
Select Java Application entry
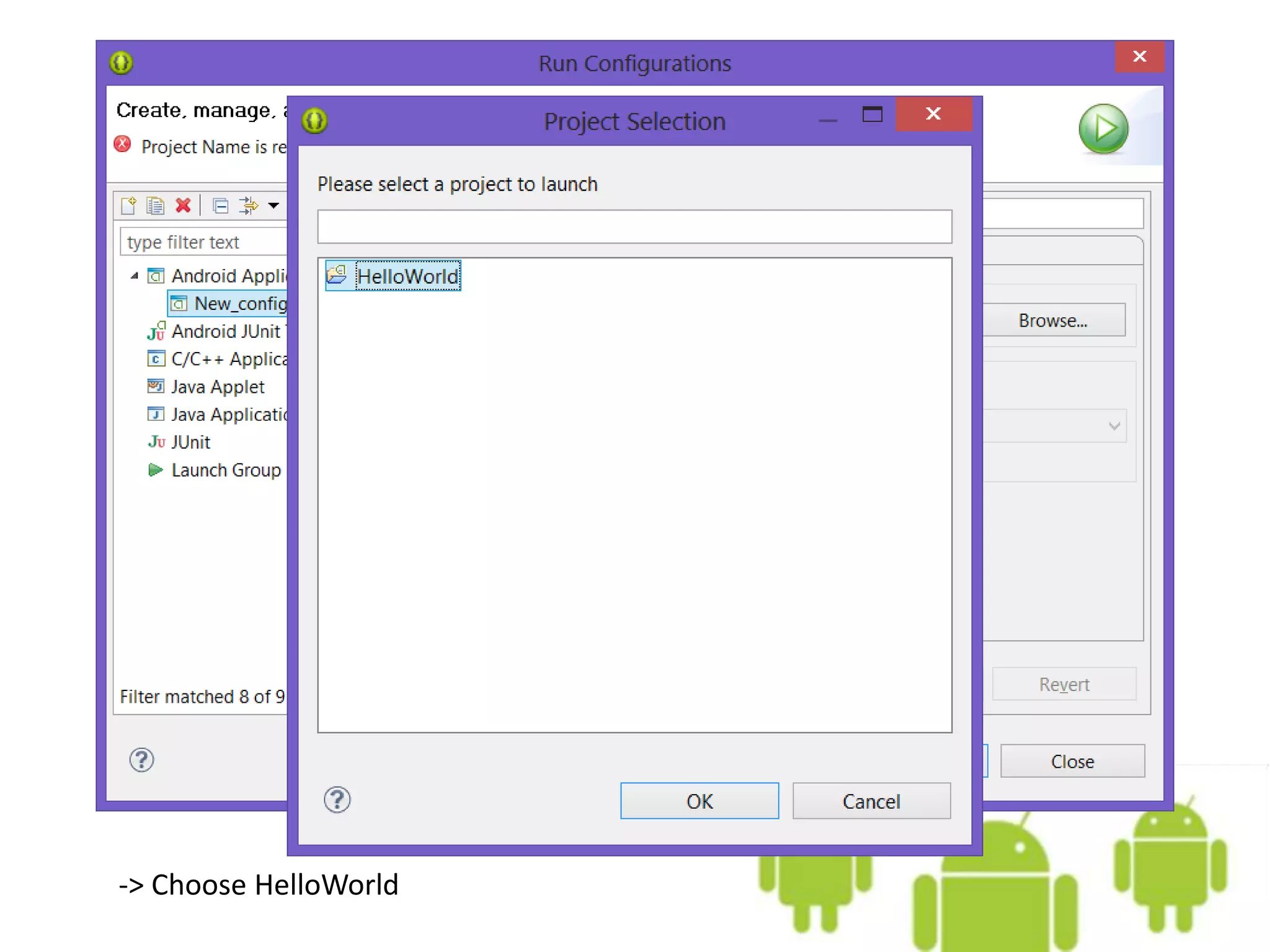click(x=229, y=414)
